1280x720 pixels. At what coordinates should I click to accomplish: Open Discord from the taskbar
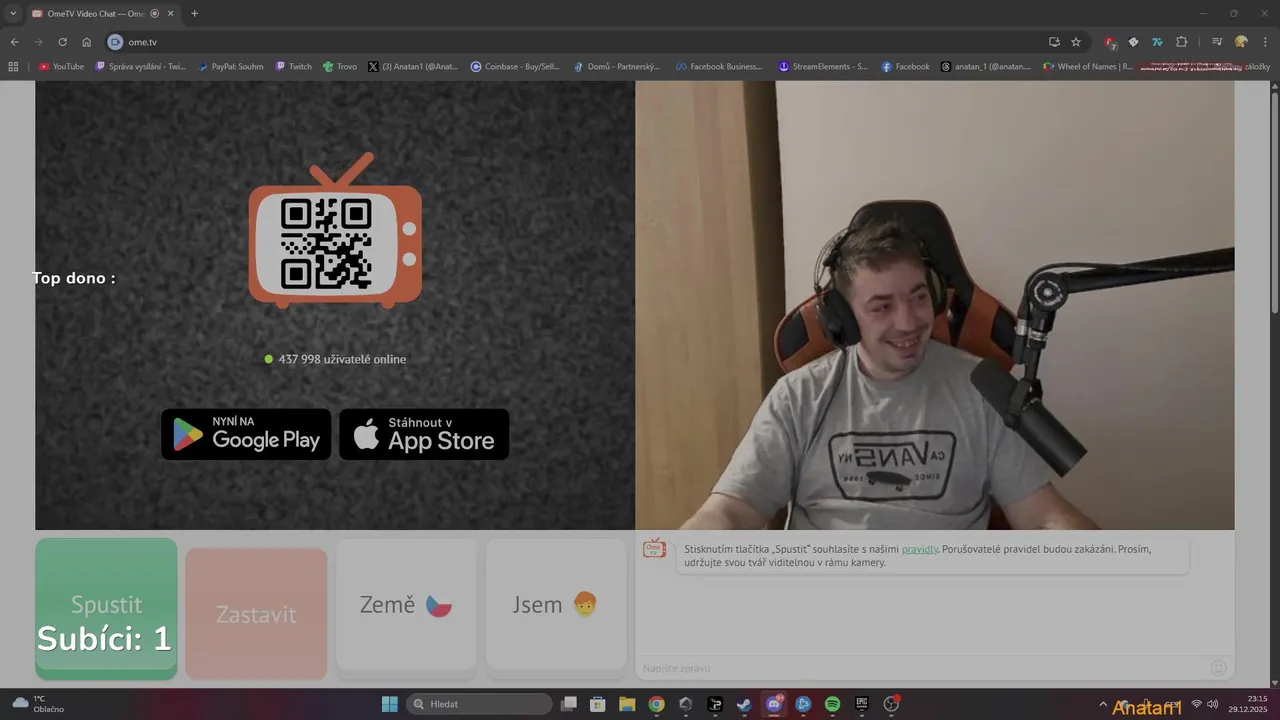coord(774,704)
